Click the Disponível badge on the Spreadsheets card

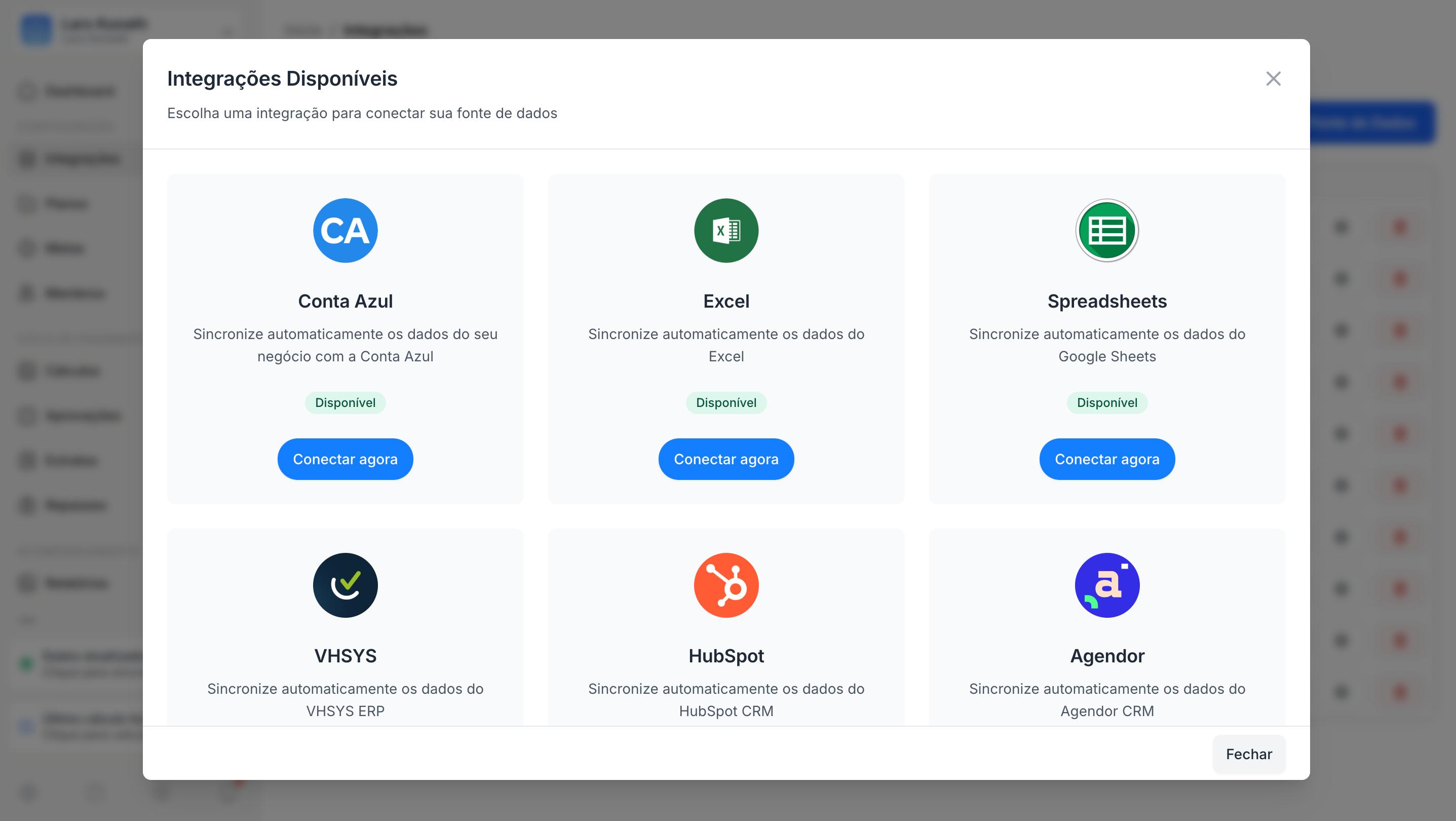tap(1107, 402)
